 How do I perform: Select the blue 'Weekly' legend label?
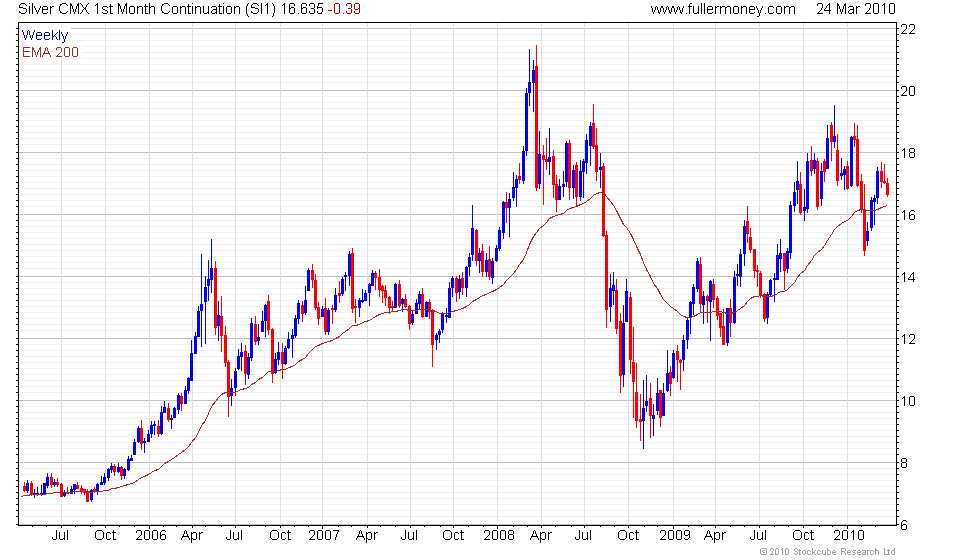pos(45,36)
